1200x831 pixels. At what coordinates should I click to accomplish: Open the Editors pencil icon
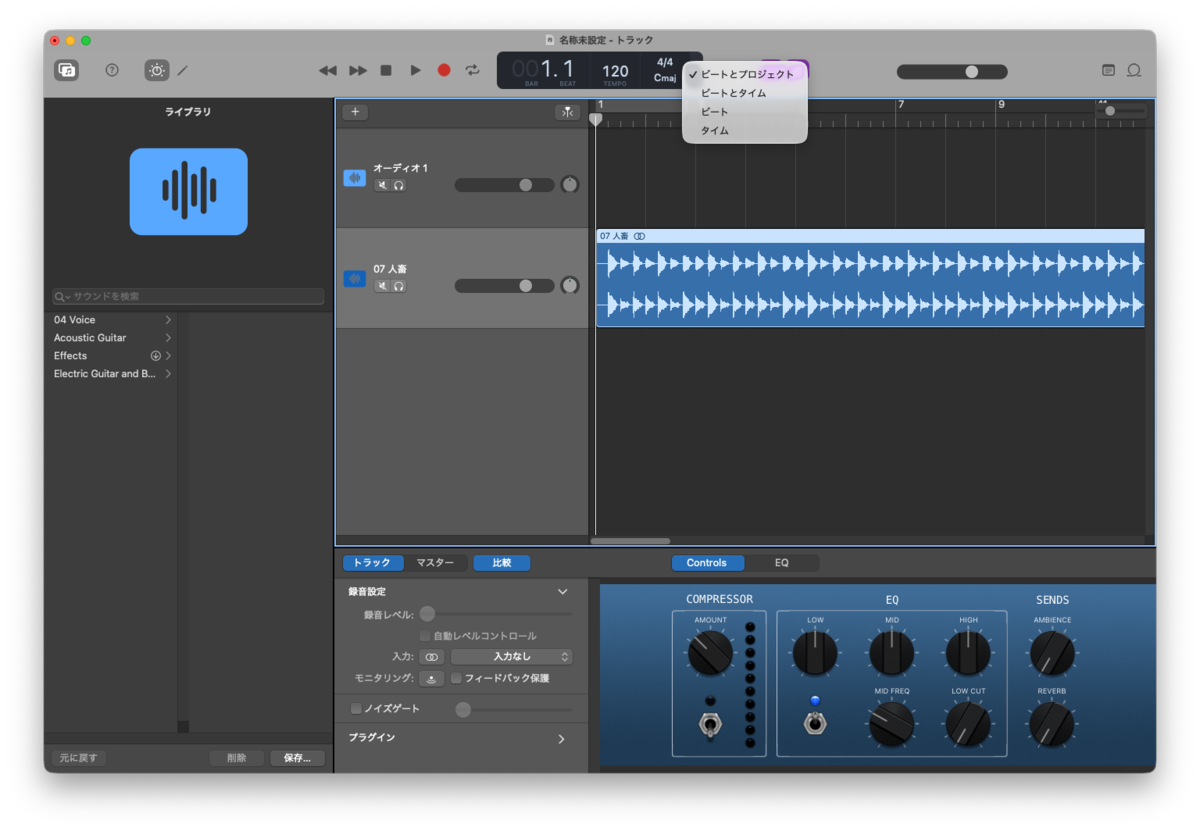183,70
